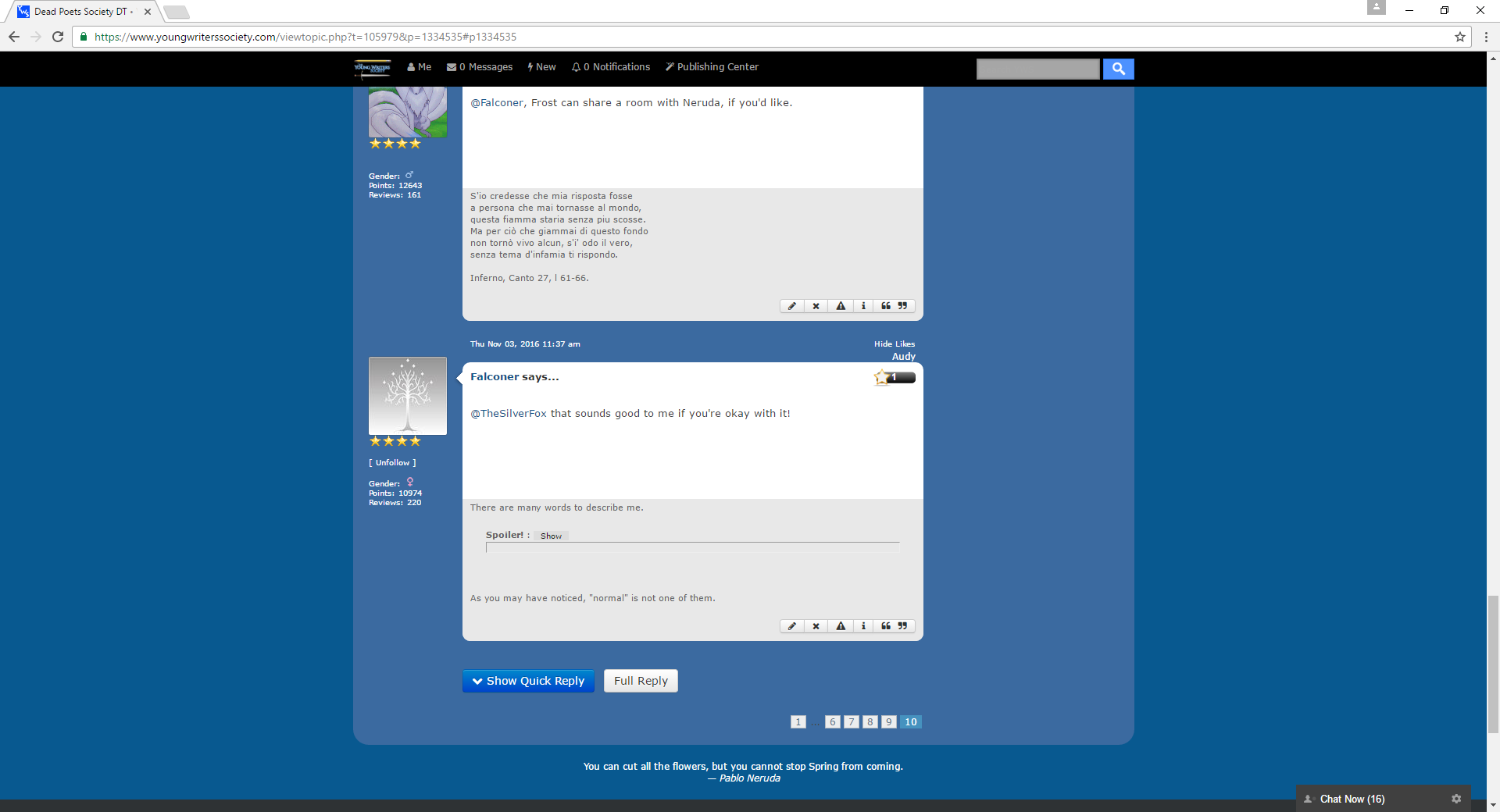Delete Falconer's post with X icon
The width and height of the screenshot is (1500, 812).
click(x=816, y=626)
